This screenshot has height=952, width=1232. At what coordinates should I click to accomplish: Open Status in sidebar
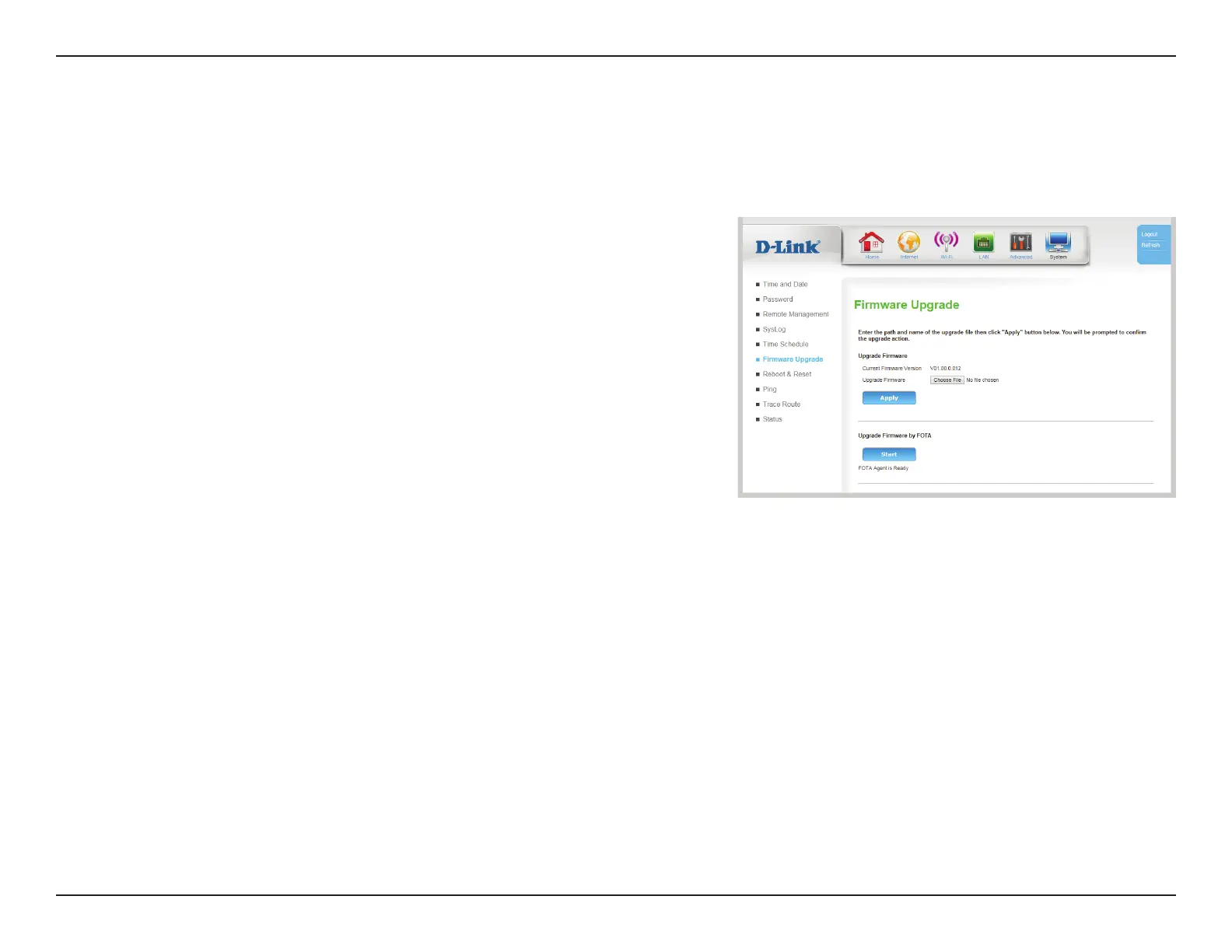772,419
